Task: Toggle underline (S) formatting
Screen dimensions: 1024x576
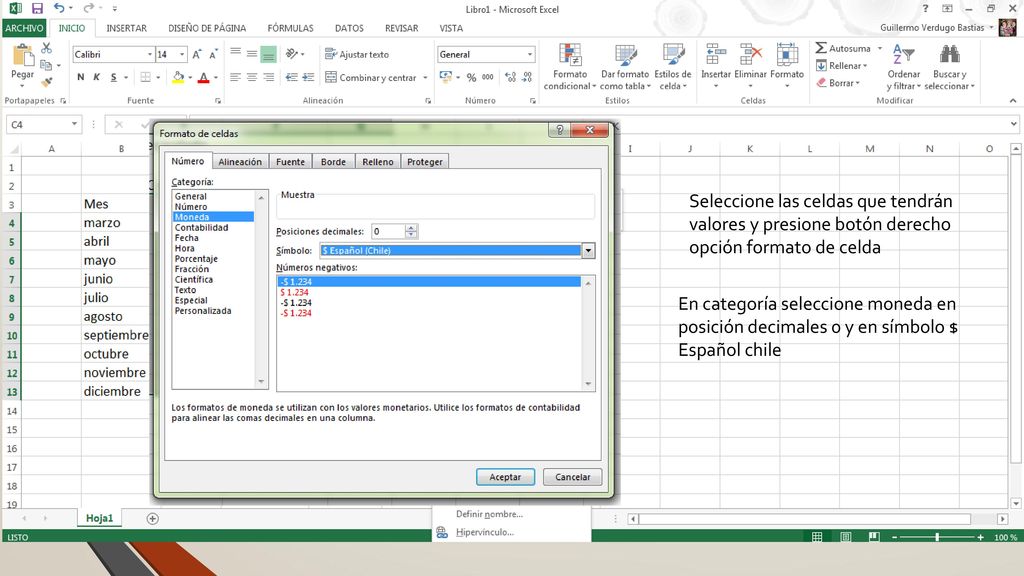Action: [114, 77]
